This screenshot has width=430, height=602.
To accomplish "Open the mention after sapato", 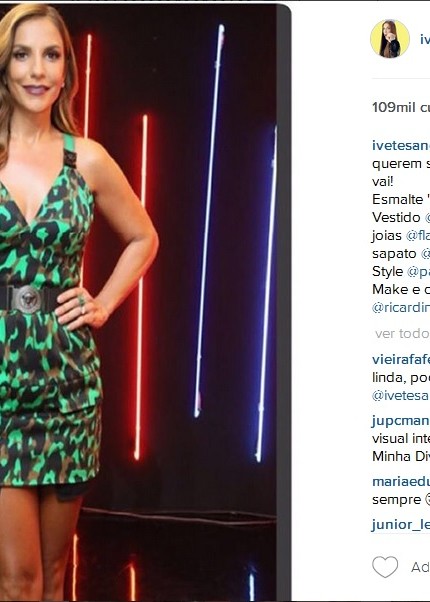I will (425, 254).
